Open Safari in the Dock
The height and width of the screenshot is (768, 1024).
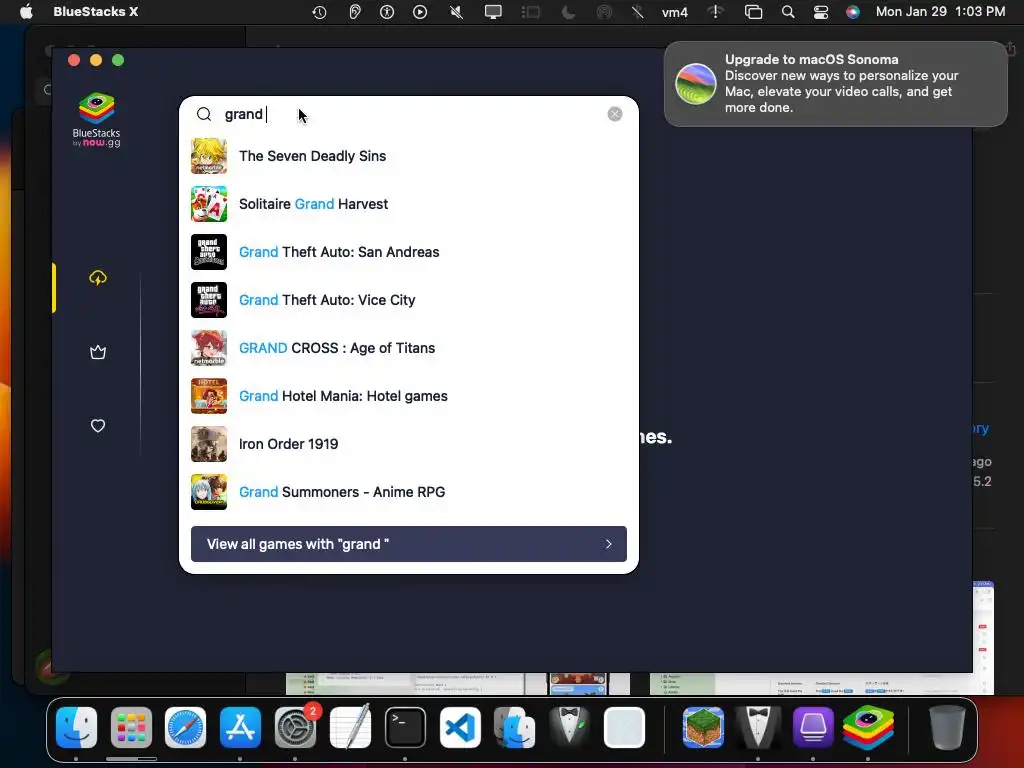(x=185, y=727)
